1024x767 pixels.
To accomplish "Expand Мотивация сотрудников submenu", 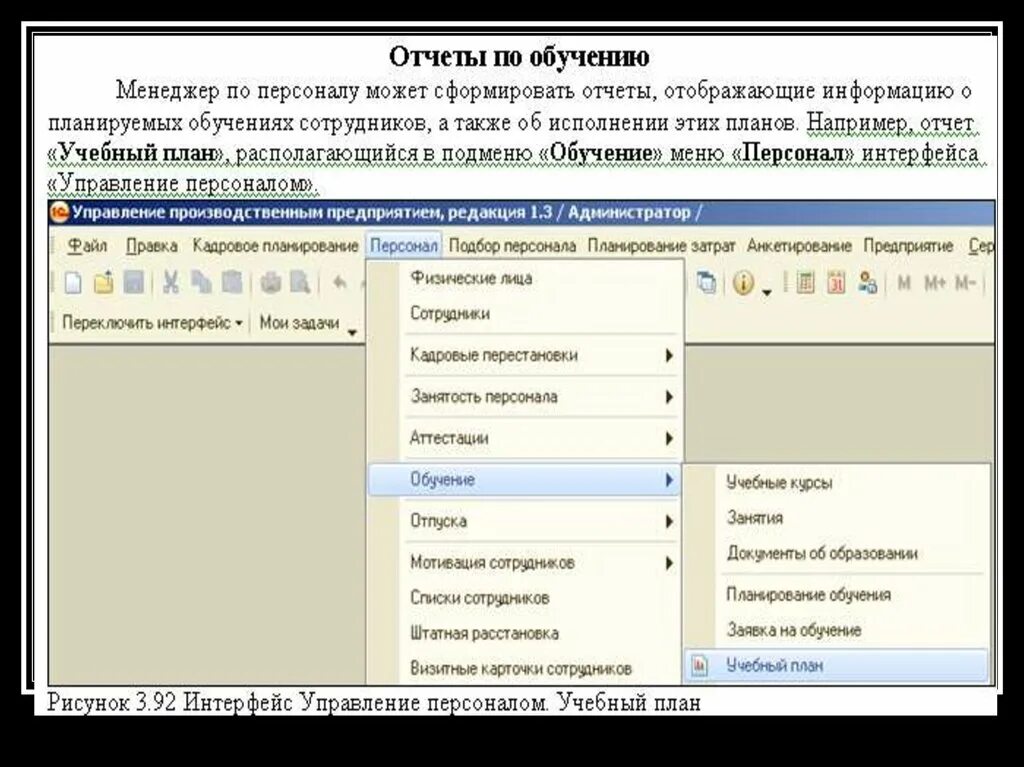I will [x=525, y=563].
